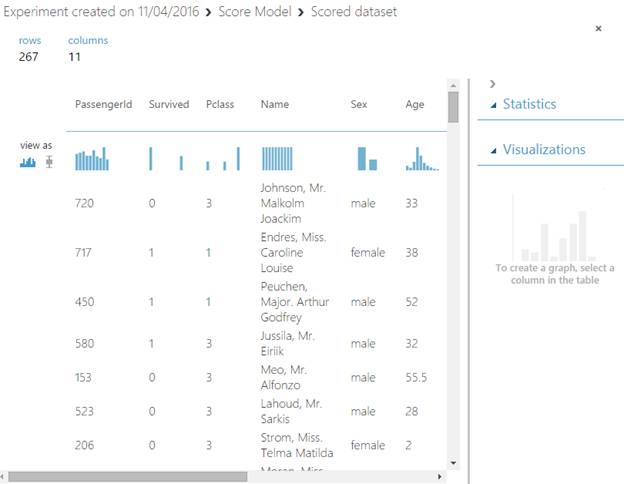Open the Sex column histogram
This screenshot has height=484, width=624.
click(x=367, y=159)
